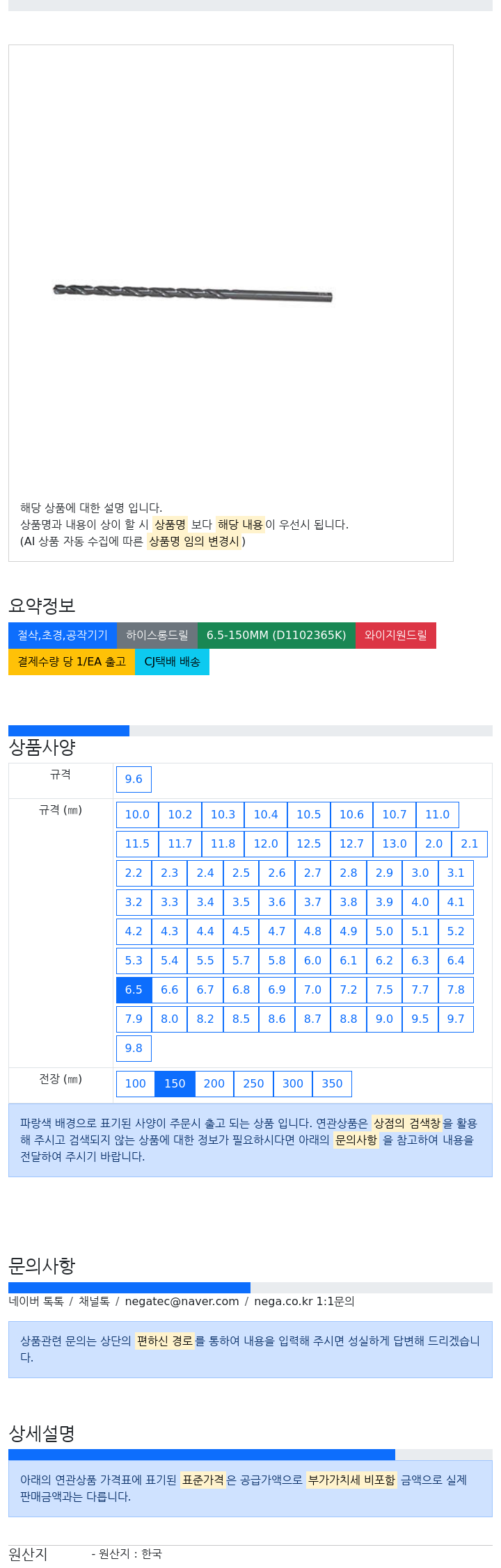Viewport: 501px width, 1568px height.
Task: Choose the 350 mm length option
Action: [x=332, y=1083]
